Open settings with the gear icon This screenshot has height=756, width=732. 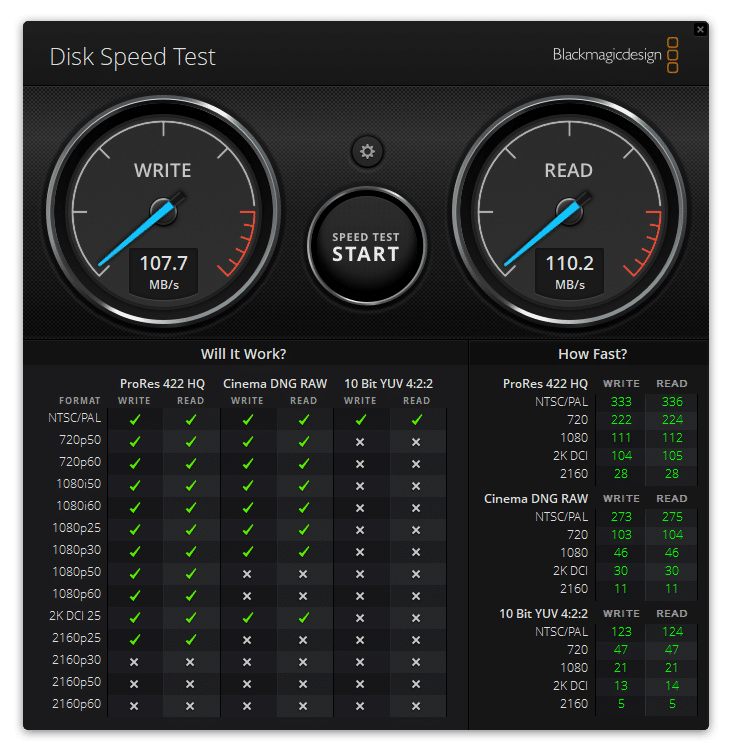(367, 151)
